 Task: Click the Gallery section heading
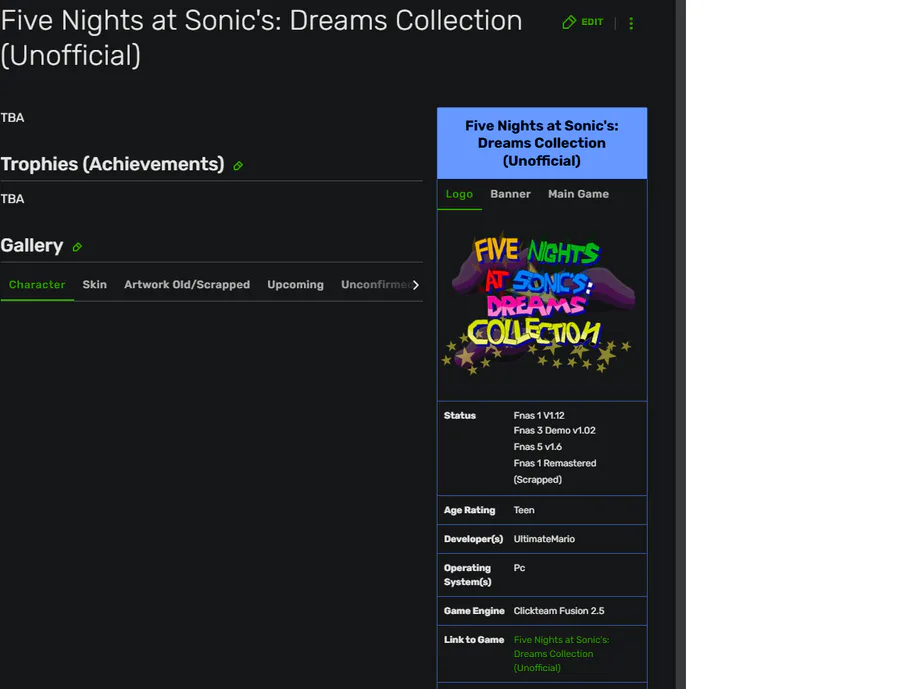pos(32,246)
